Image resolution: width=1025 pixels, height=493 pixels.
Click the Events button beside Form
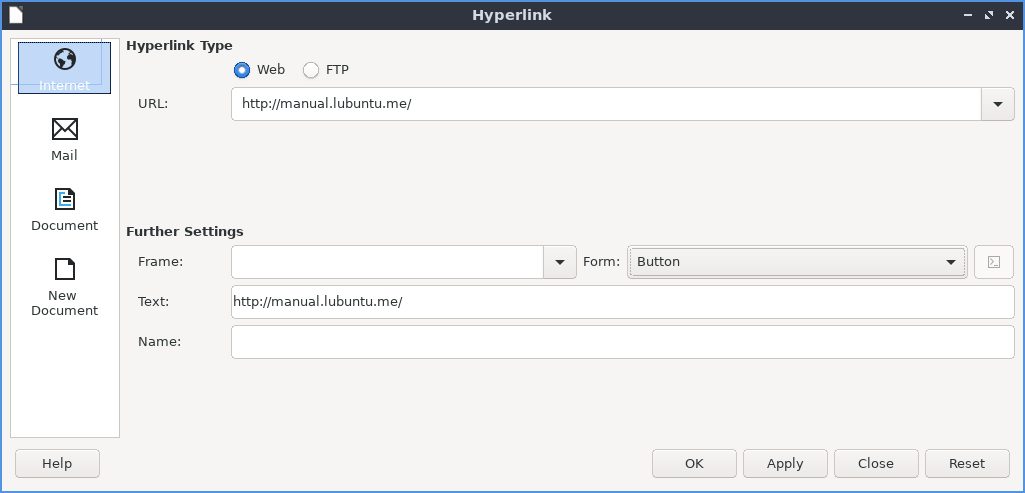click(x=993, y=262)
